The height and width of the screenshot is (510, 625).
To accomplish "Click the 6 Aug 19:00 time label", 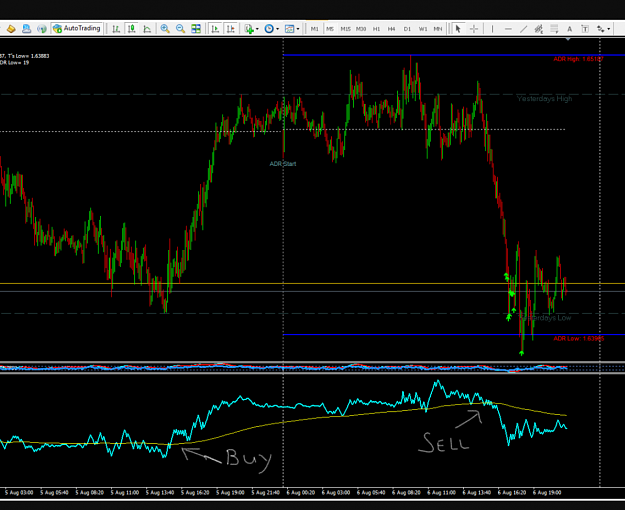I will 547,492.
